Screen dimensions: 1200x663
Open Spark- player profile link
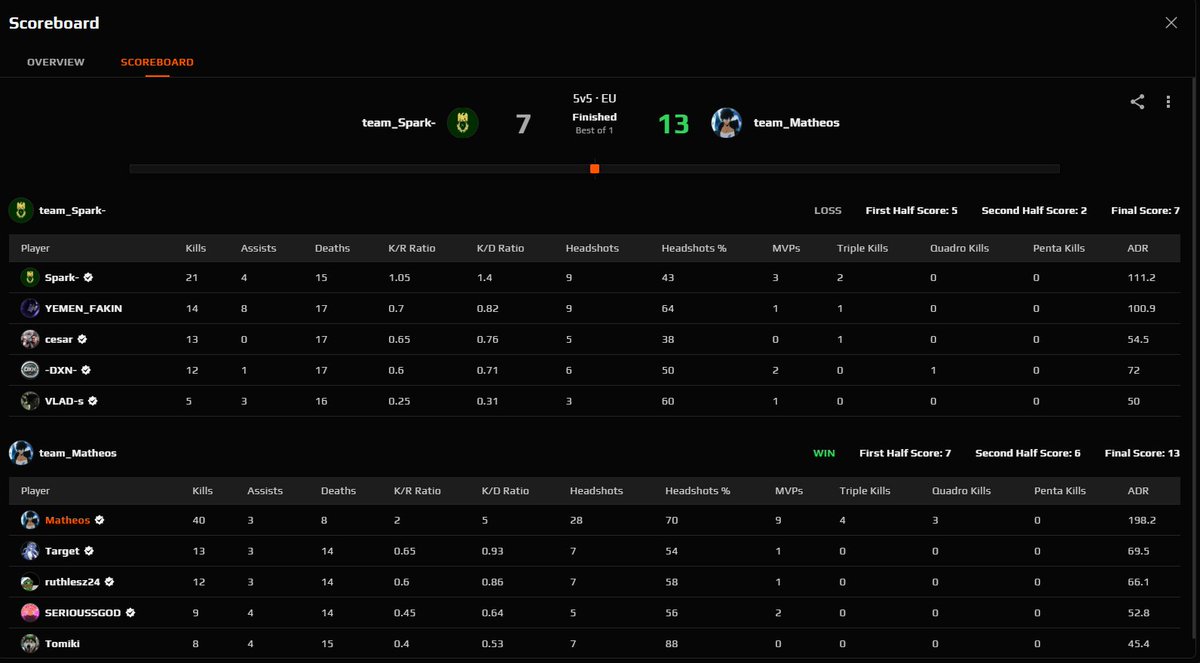[x=62, y=277]
